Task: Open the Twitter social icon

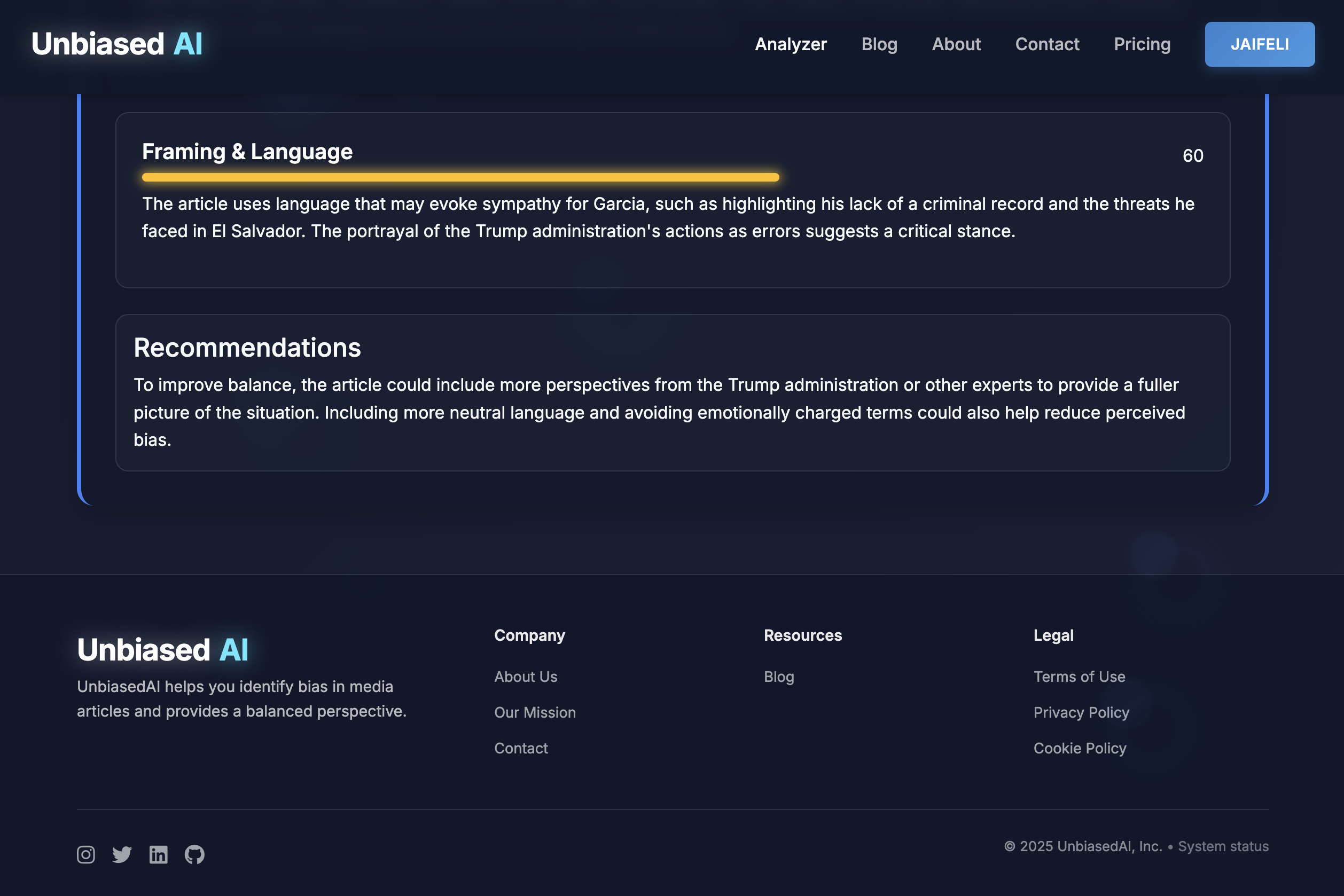Action: (122, 854)
